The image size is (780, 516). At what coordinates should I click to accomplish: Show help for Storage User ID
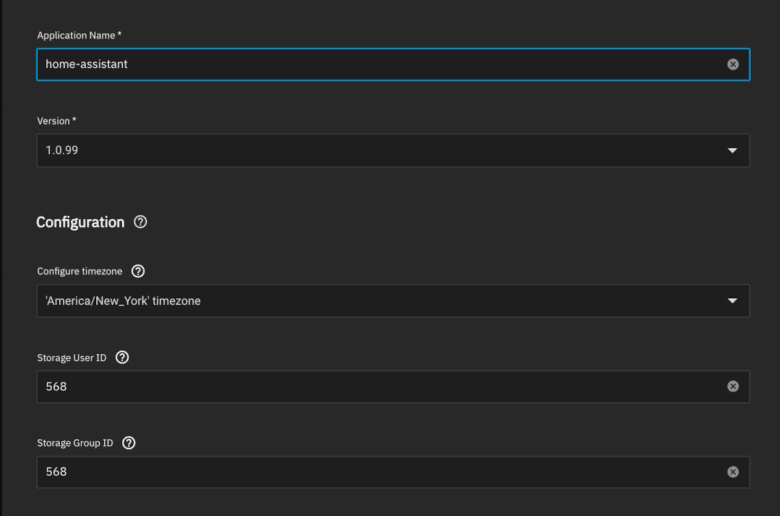122,357
